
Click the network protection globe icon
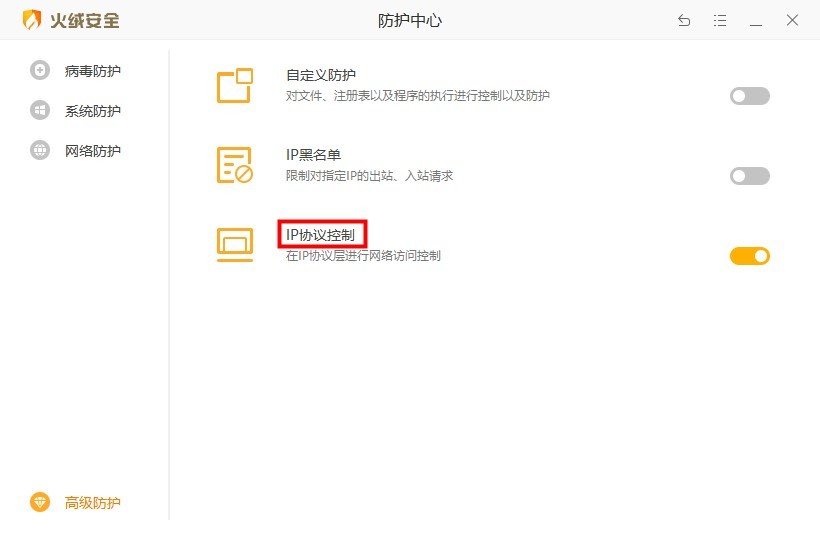pyautogui.click(x=40, y=150)
